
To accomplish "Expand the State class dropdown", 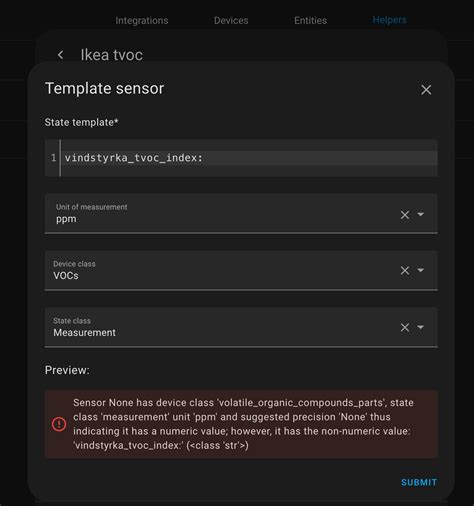I will (x=421, y=327).
